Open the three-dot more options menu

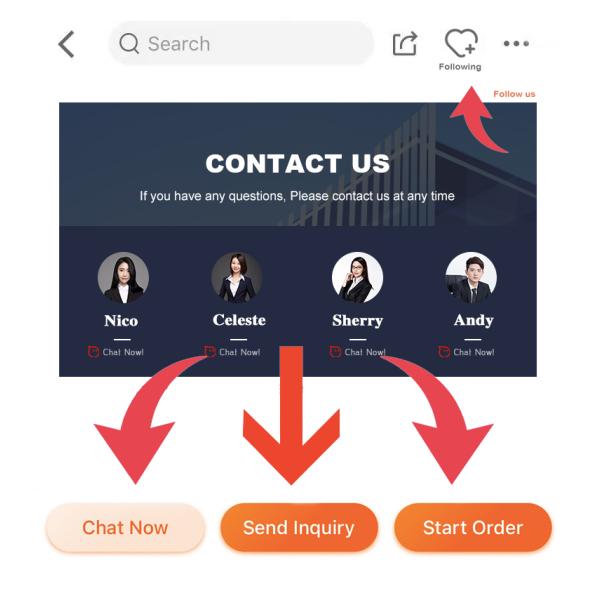point(516,44)
